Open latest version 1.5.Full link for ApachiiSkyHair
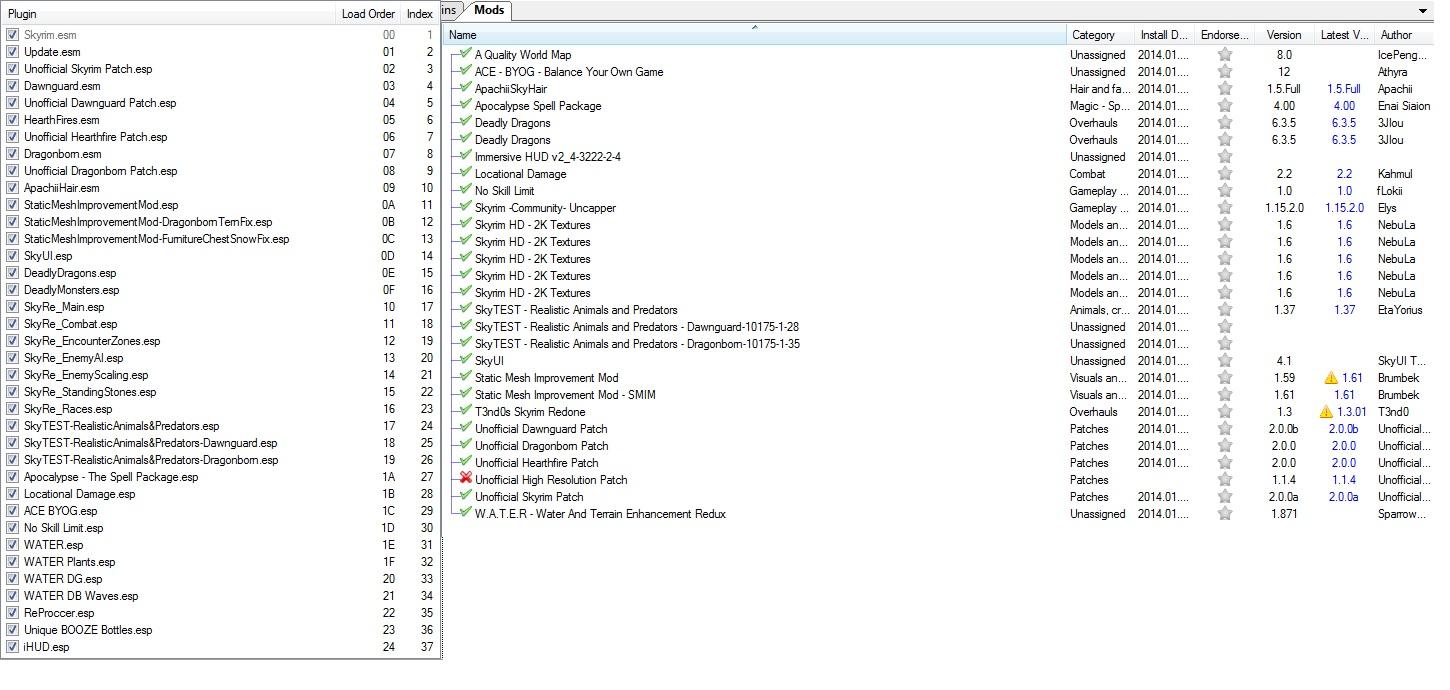The width and height of the screenshot is (1450, 690). tap(1344, 89)
